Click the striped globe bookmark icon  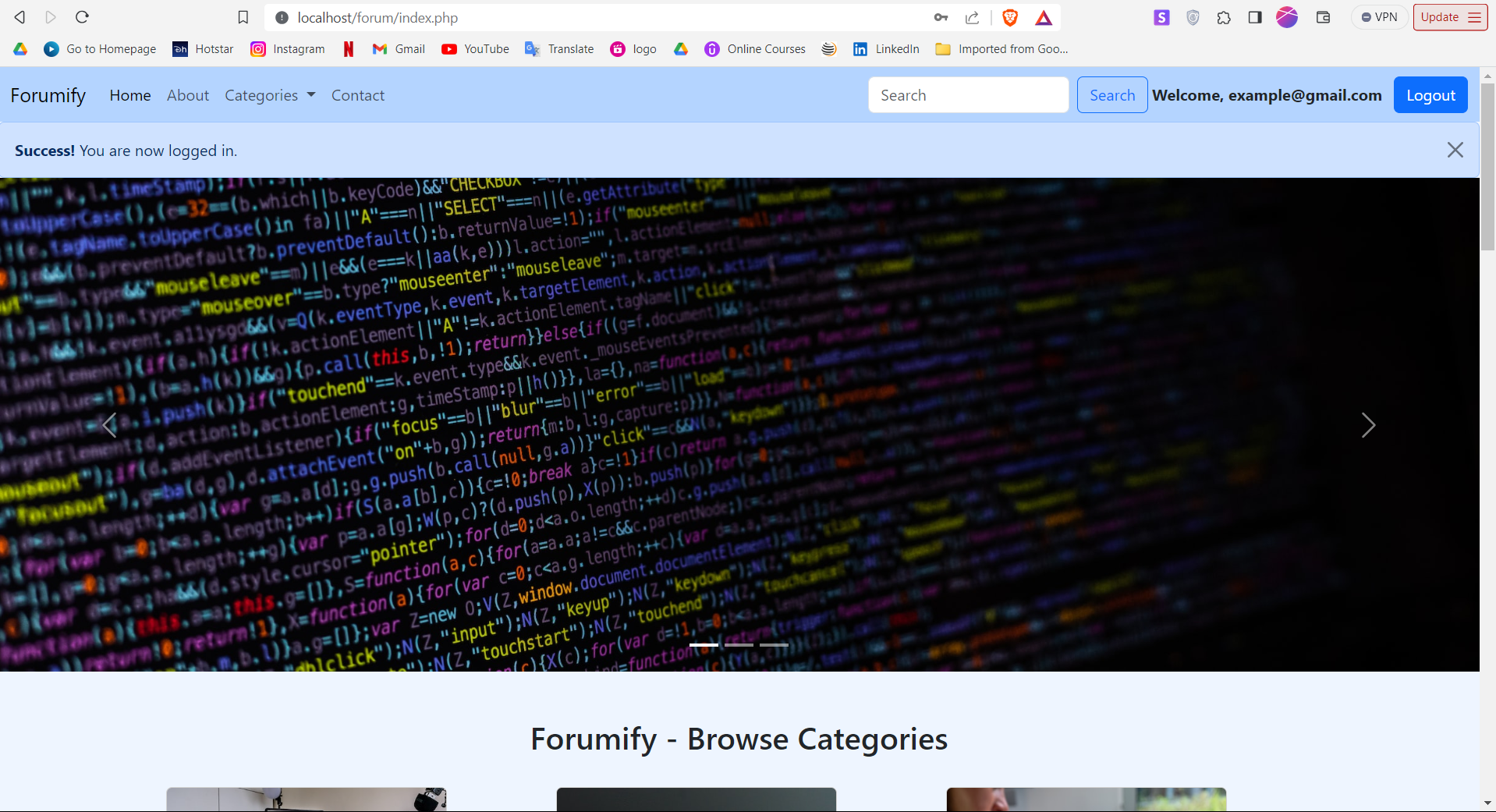pyautogui.click(x=829, y=49)
